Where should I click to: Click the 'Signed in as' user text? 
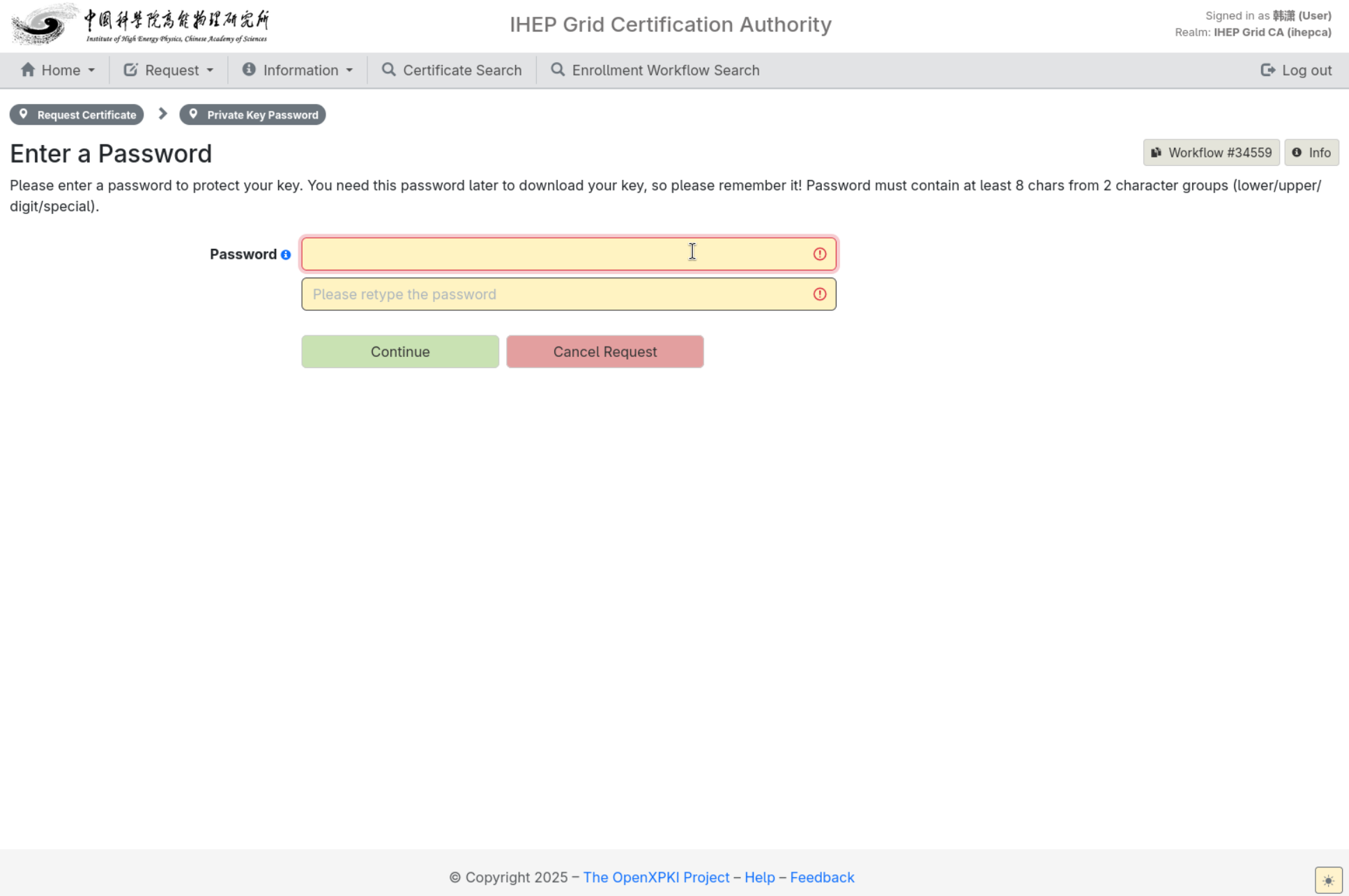[1268, 15]
